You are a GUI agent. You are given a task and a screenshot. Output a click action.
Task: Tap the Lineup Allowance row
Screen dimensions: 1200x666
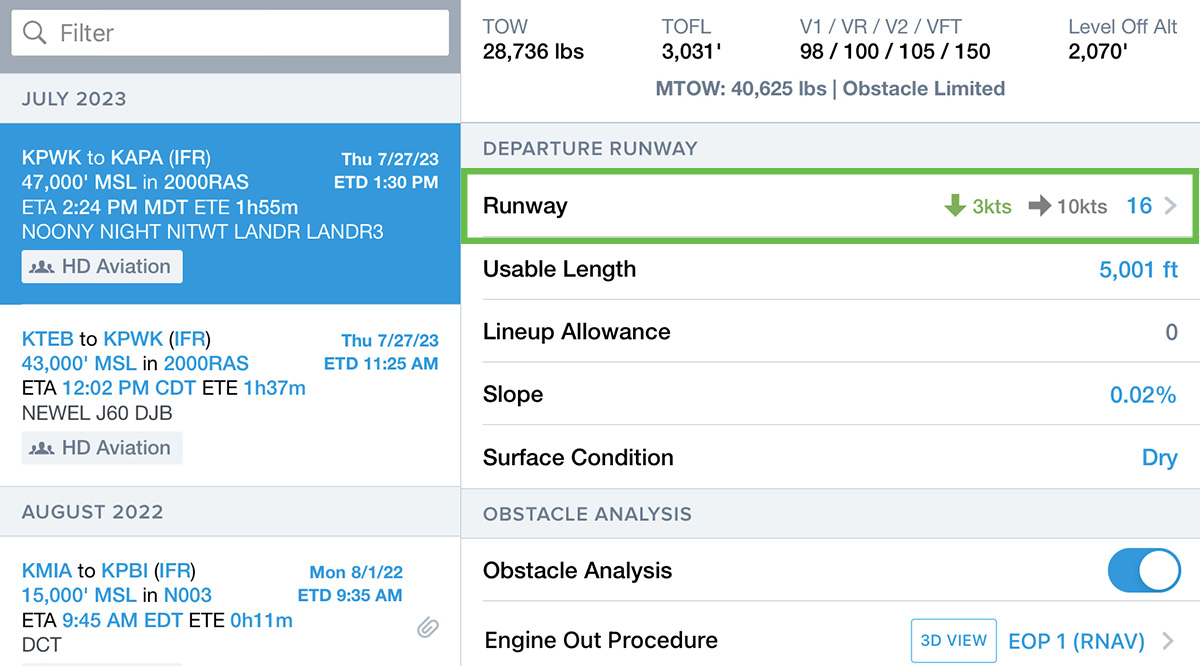(x=830, y=332)
